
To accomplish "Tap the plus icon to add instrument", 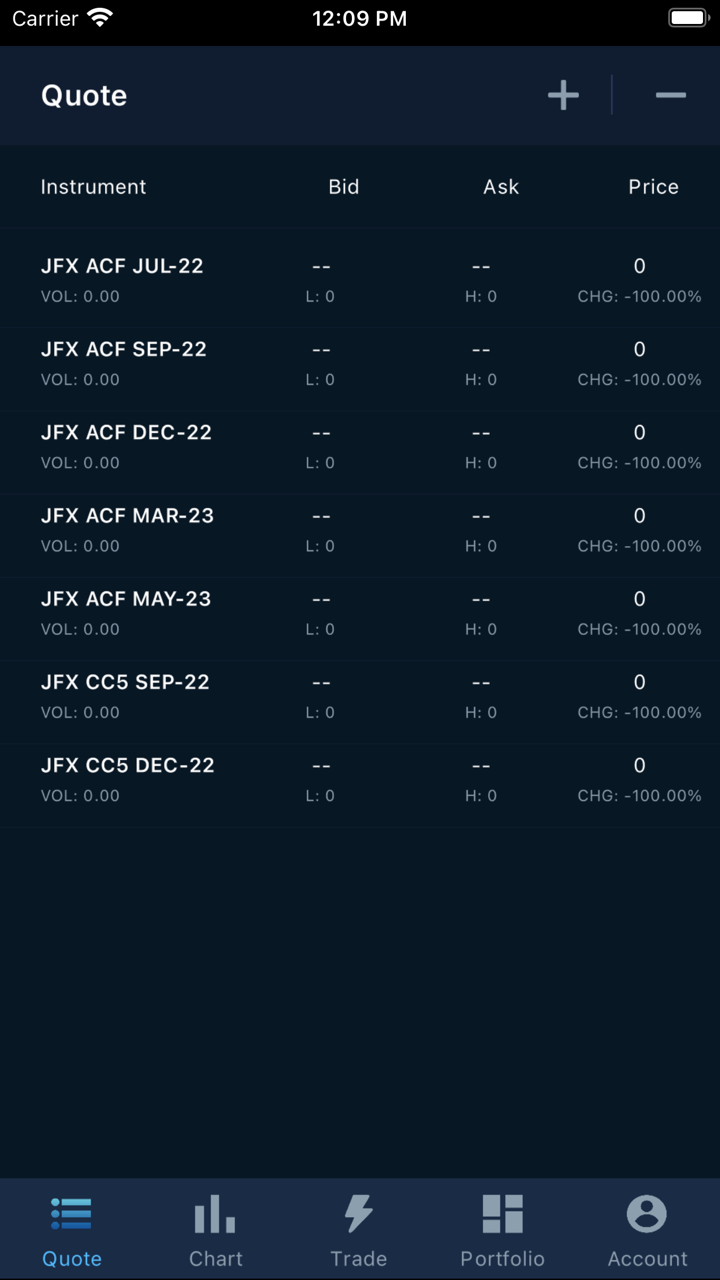I will [563, 96].
